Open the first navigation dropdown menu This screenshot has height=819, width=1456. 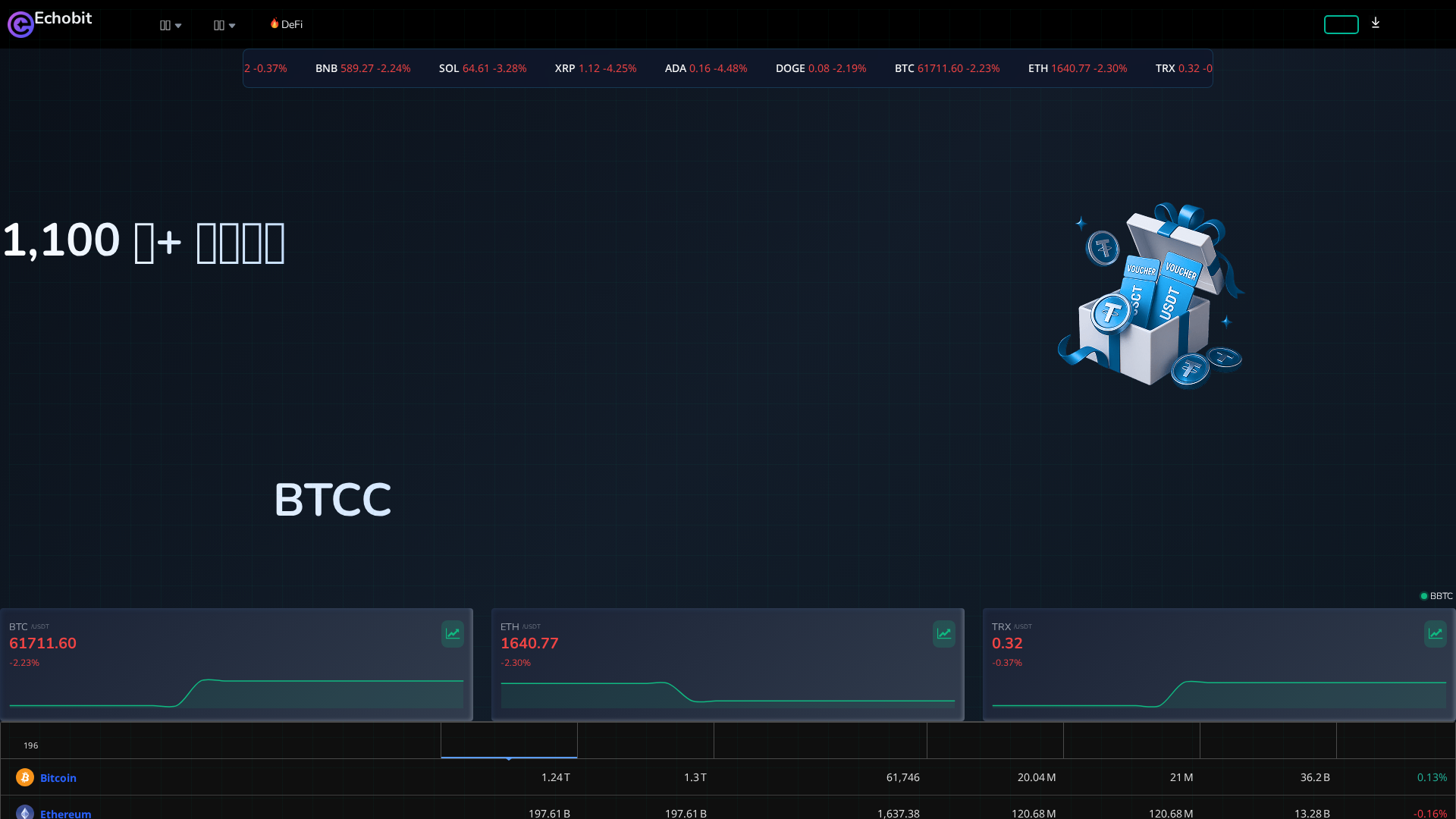tap(171, 25)
